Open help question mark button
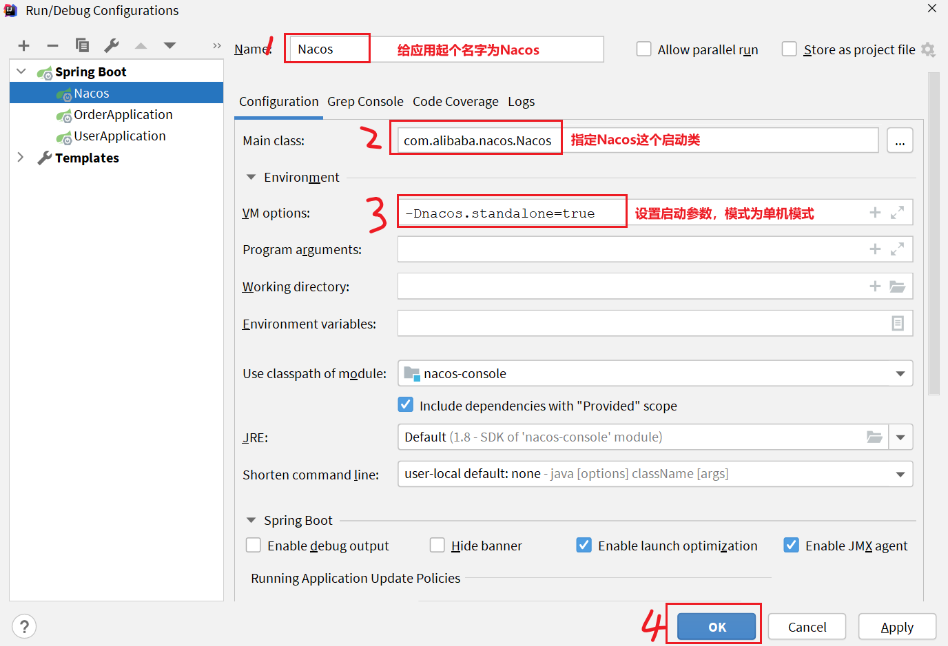 tap(24, 627)
